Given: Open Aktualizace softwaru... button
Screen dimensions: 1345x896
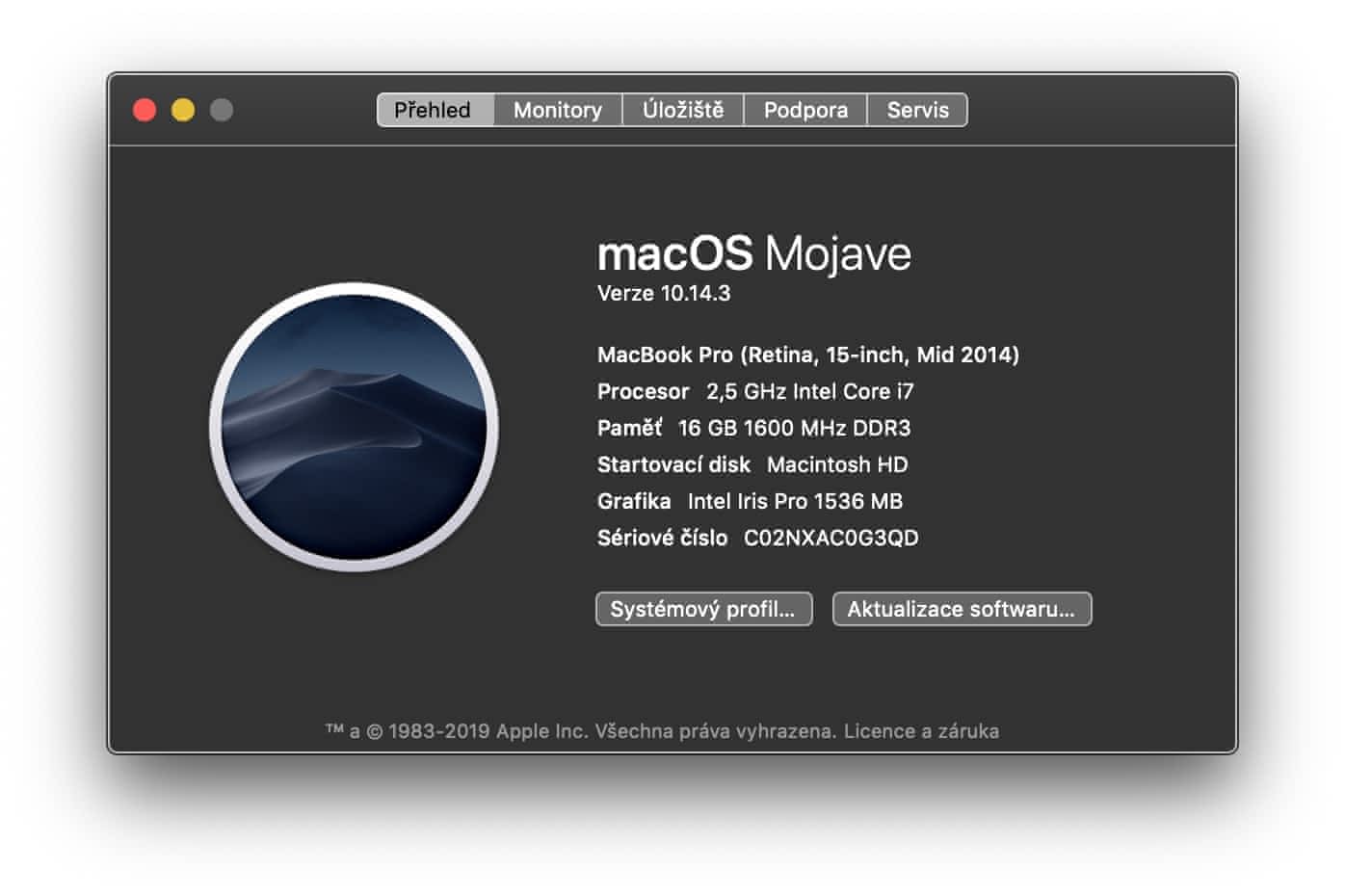Looking at the screenshot, I should coord(962,609).
